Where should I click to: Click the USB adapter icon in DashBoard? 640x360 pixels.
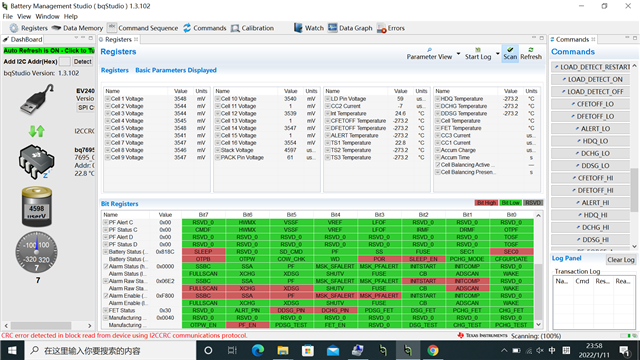pos(37,99)
